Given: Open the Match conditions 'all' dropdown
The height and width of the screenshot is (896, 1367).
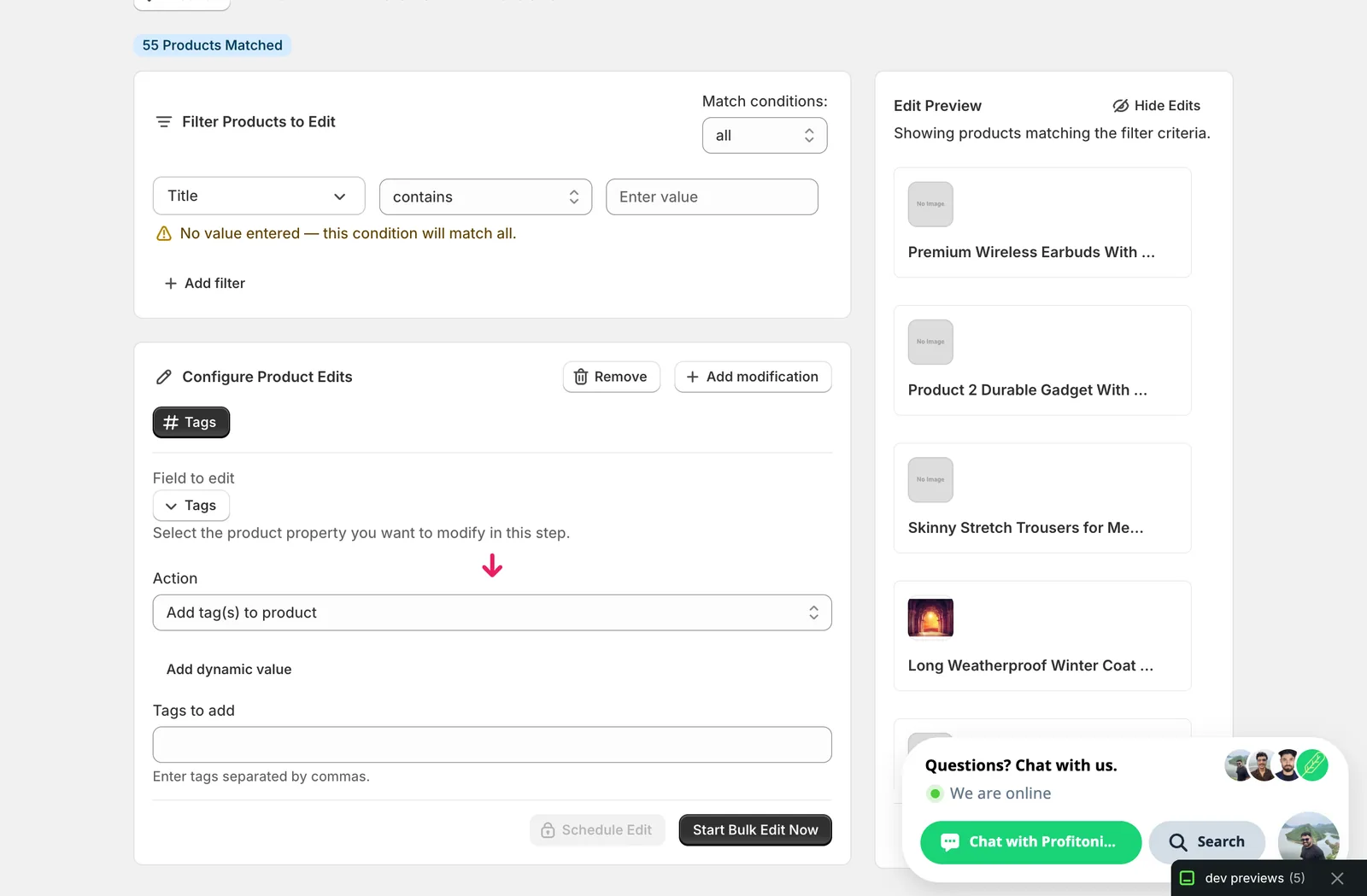Looking at the screenshot, I should 765,136.
